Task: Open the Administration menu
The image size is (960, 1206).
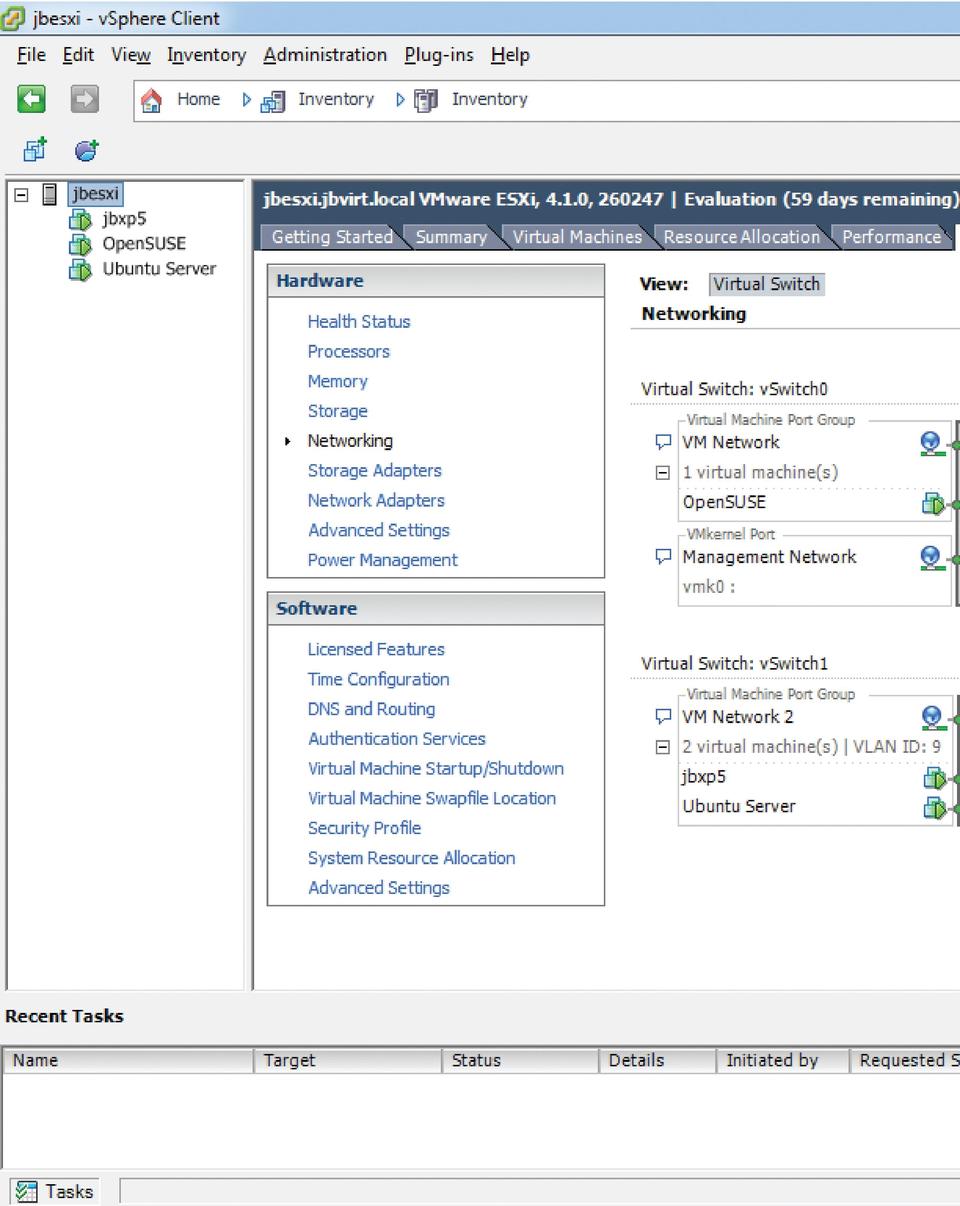Action: click(325, 55)
